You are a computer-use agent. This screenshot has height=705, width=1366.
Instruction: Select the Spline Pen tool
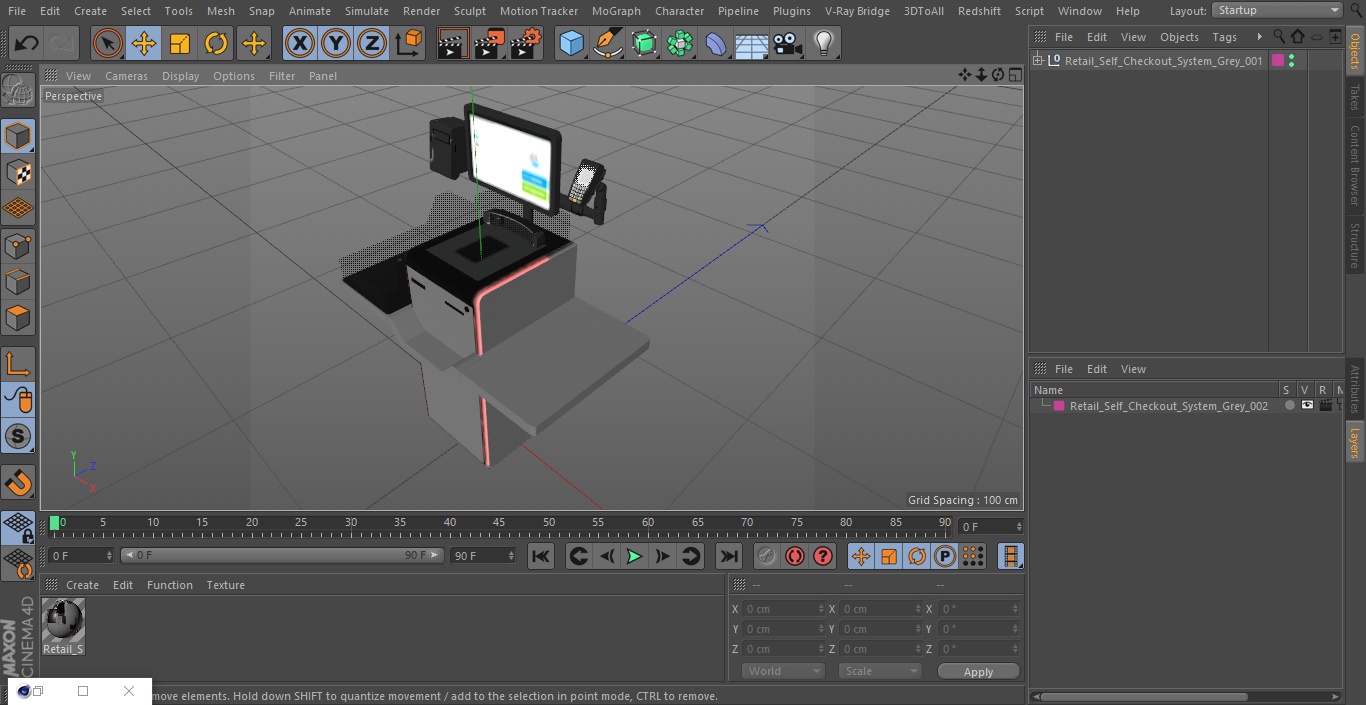[608, 44]
